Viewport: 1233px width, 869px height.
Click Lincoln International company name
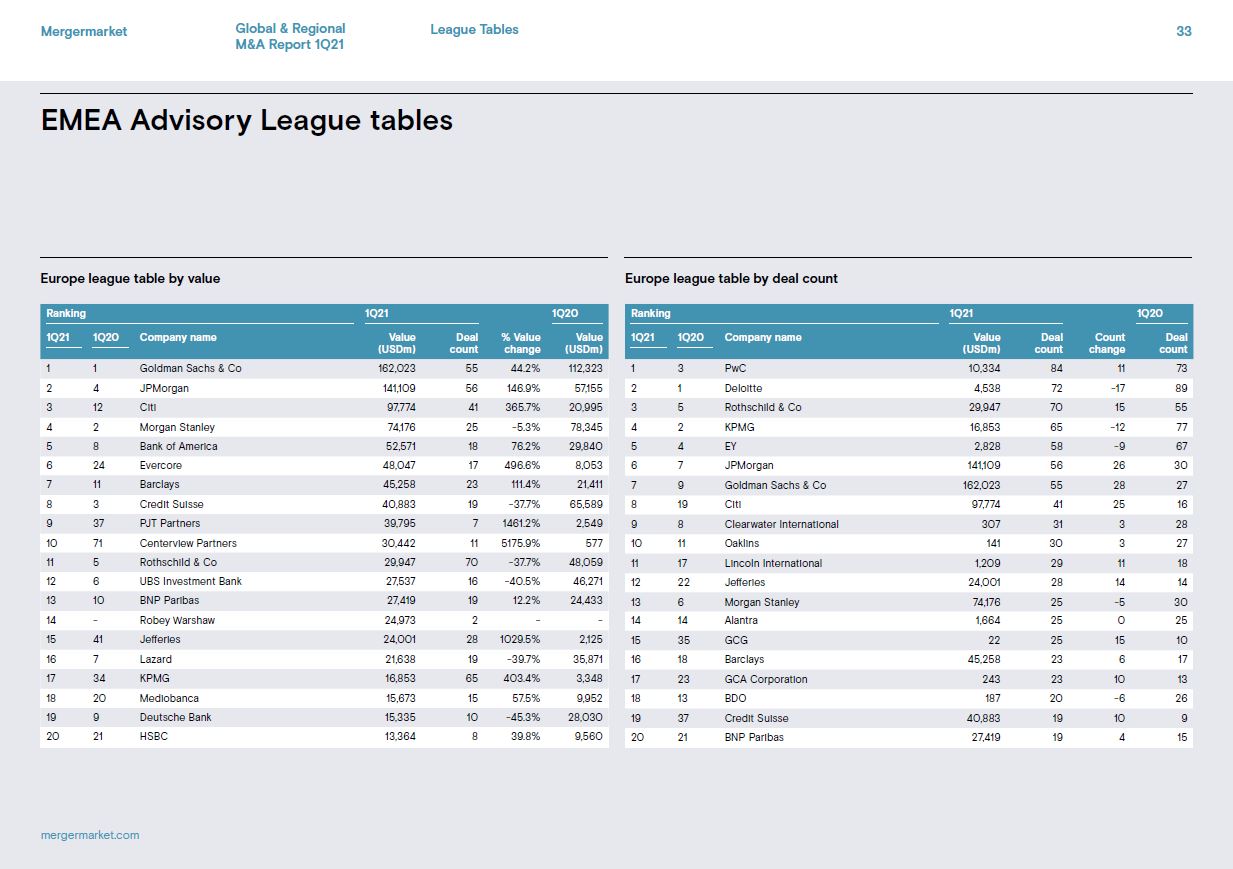[x=773, y=563]
